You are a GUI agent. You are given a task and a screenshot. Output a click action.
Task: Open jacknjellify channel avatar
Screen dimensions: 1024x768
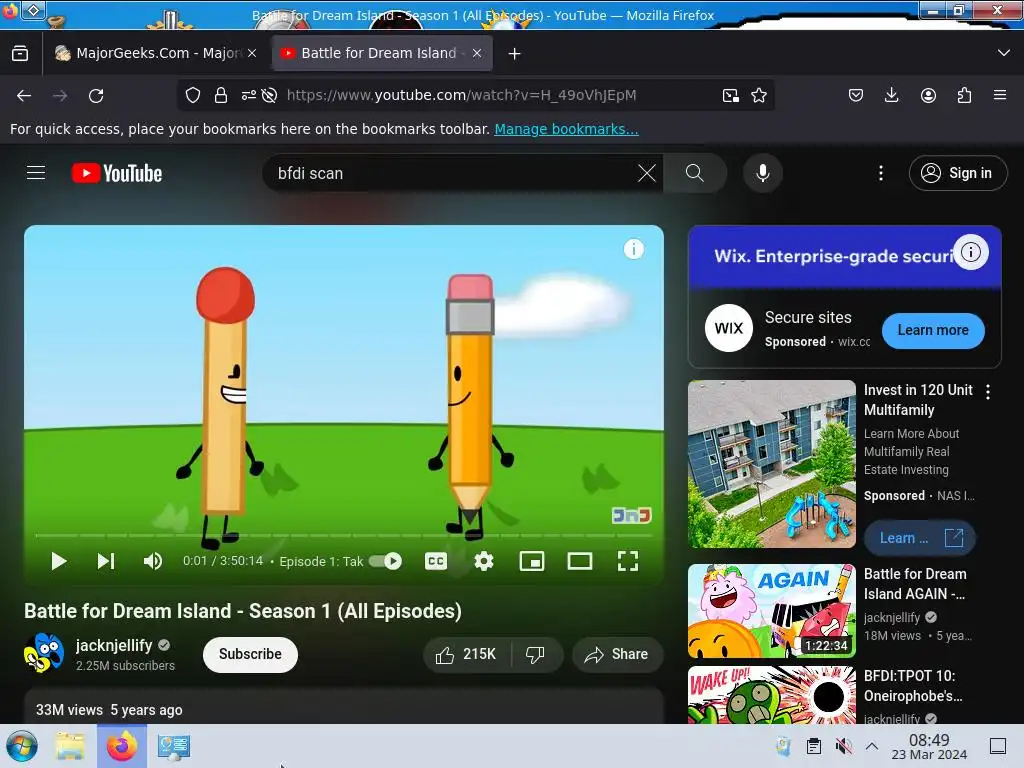coord(44,653)
